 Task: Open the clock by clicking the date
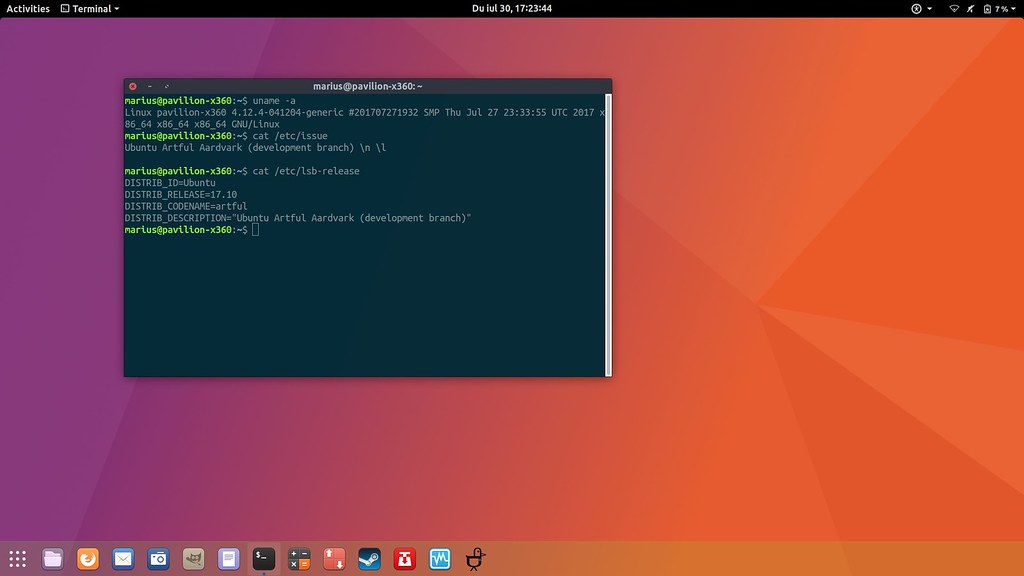point(512,9)
